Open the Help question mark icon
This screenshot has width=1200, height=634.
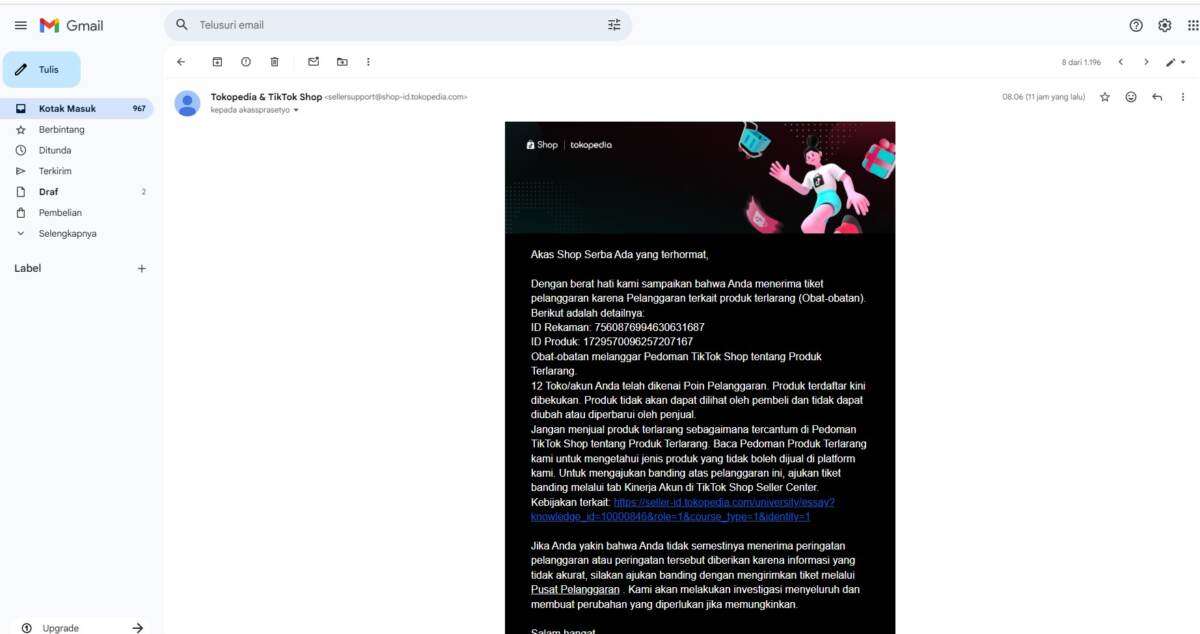tap(1136, 25)
